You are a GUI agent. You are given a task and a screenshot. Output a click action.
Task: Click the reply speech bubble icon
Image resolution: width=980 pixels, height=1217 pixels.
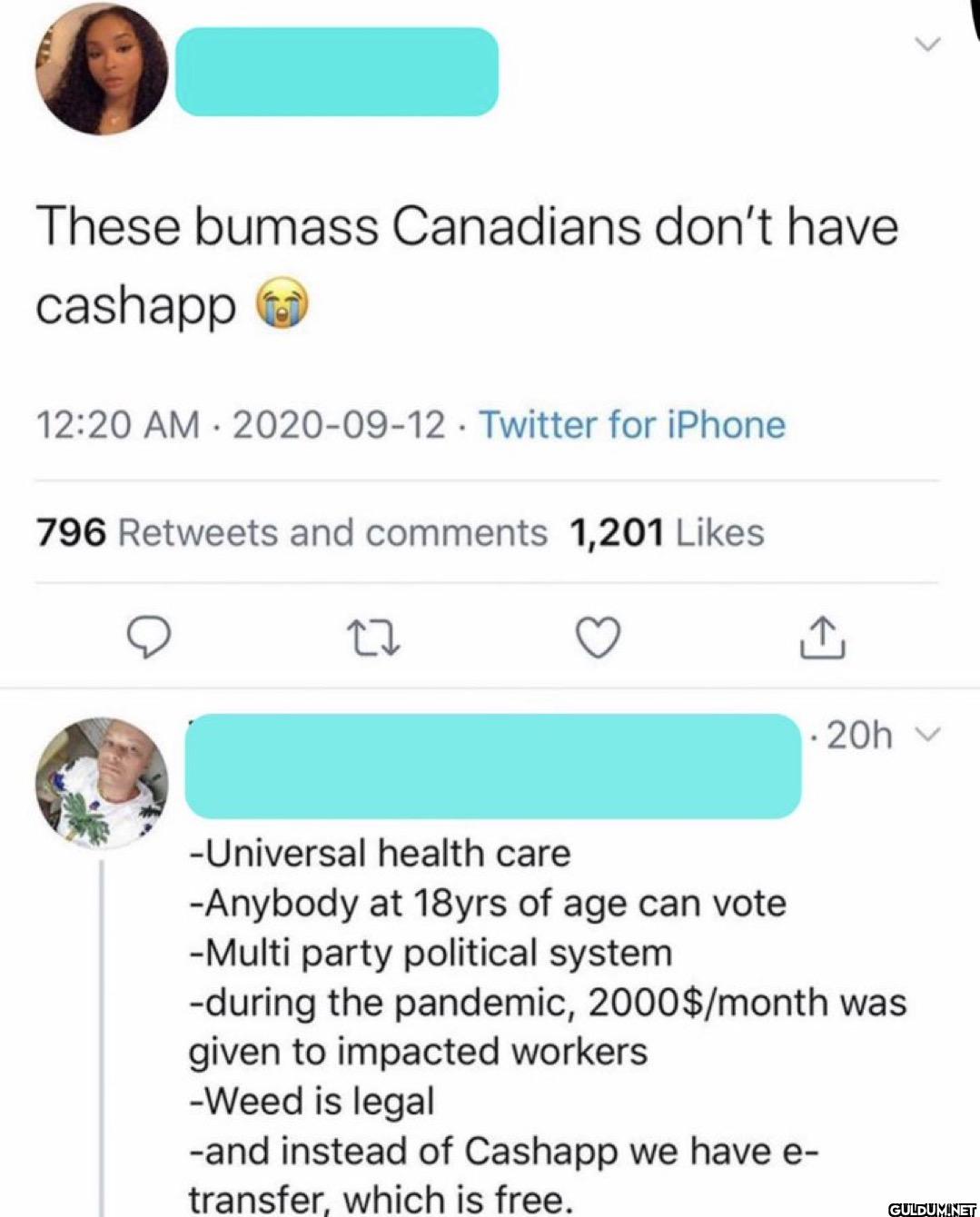[148, 638]
